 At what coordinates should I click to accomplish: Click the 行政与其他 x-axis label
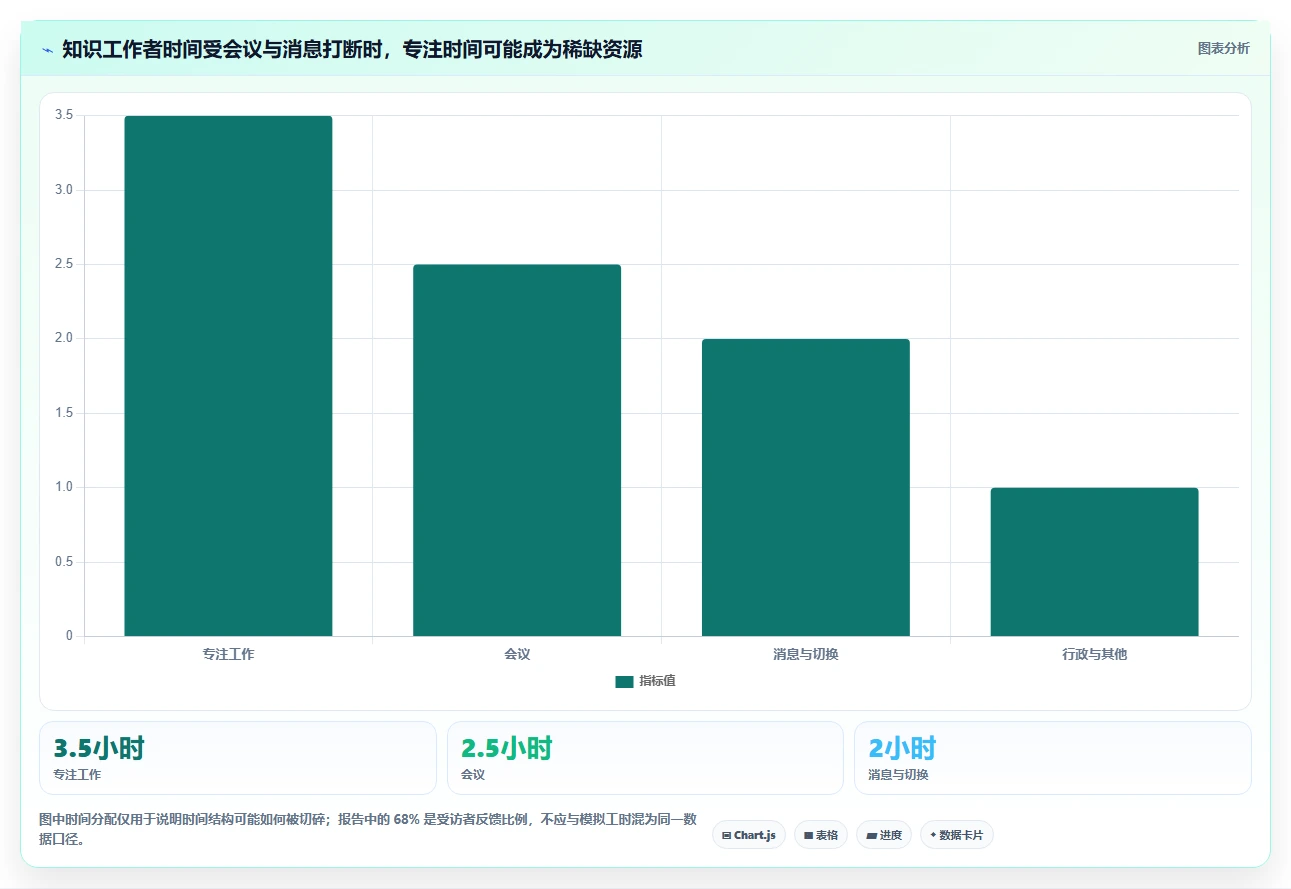coord(1094,654)
